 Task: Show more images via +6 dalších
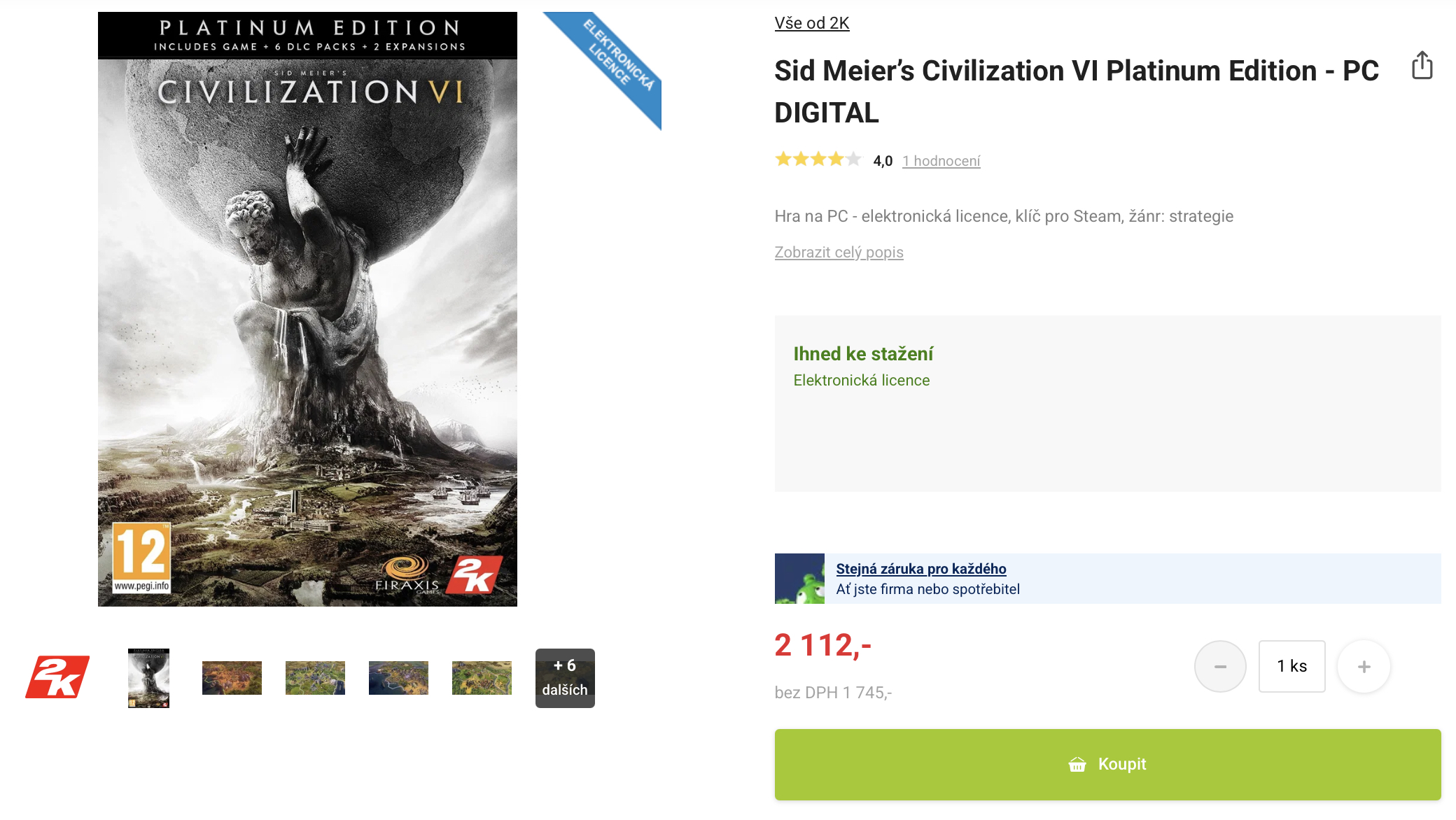[565, 678]
